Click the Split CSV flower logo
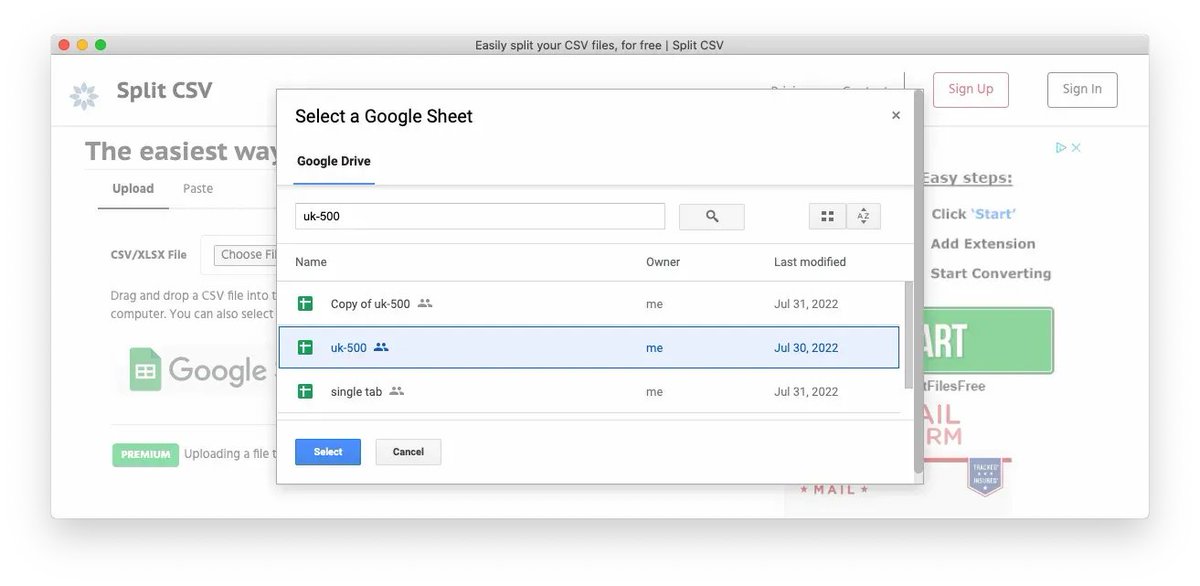 84,95
